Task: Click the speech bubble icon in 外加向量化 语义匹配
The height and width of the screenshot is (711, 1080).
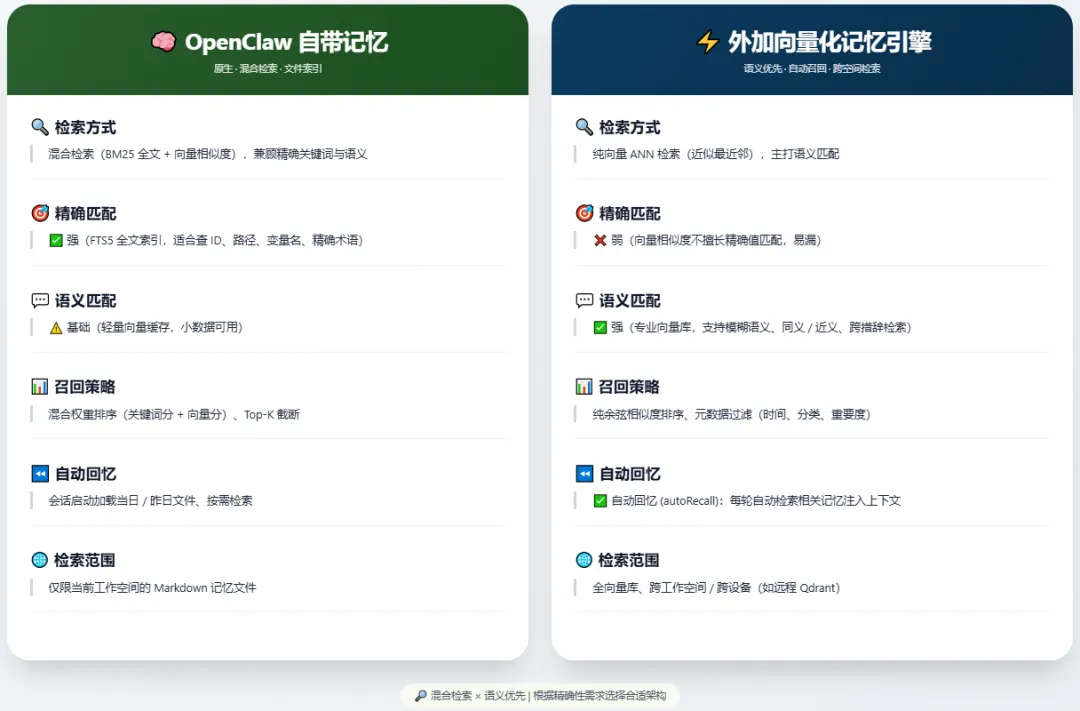Action: click(x=584, y=300)
